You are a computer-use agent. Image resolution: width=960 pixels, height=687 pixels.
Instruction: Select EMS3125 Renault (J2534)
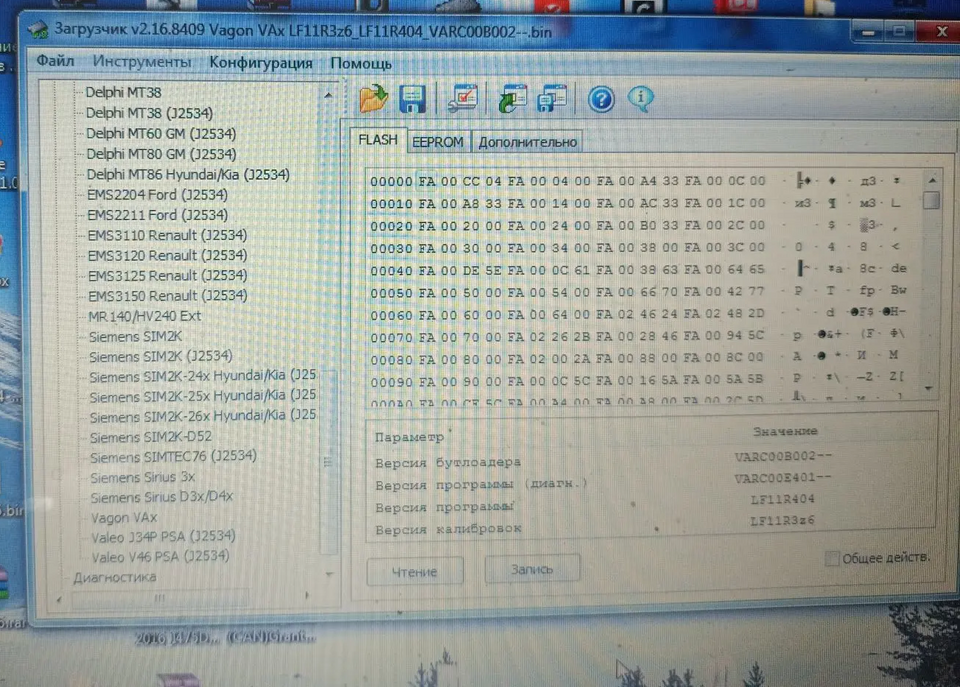[168, 276]
